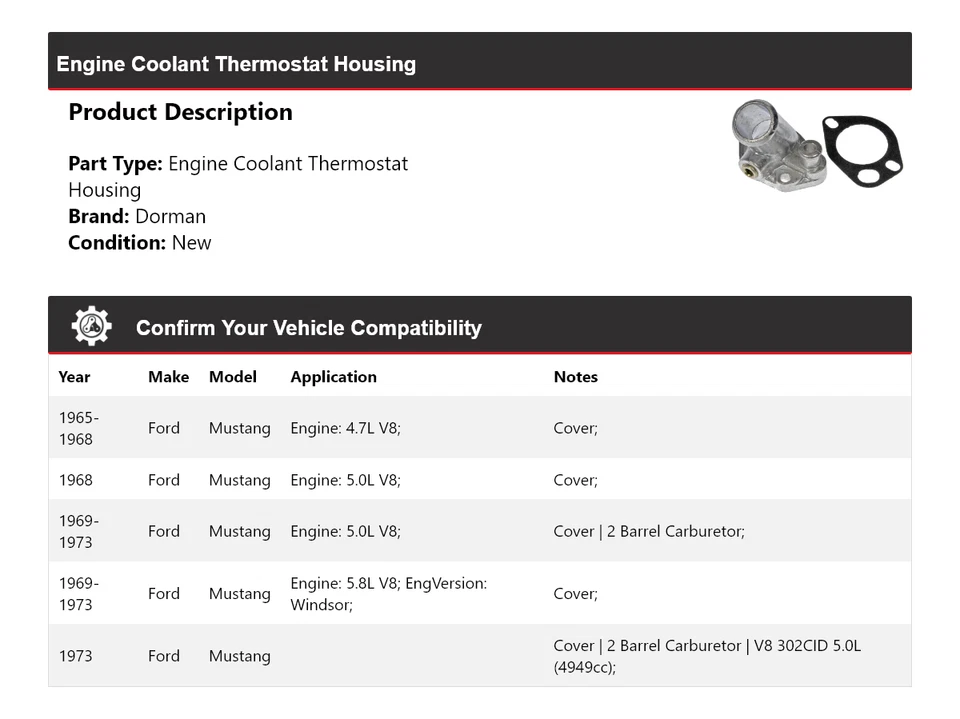Click the Engine: 4.7L V8 application cell
960x719 pixels.
tap(345, 428)
